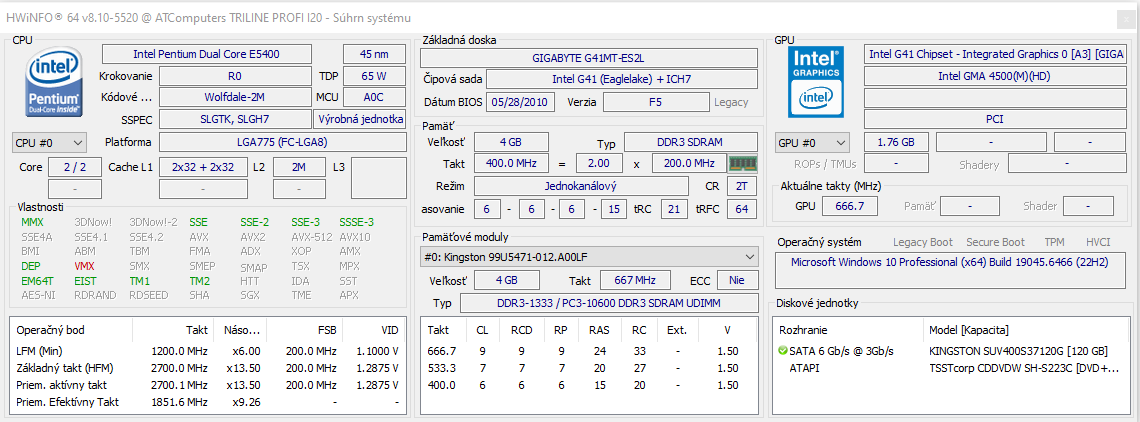The height and width of the screenshot is (422, 1140).
Task: Click the 533.3 memory timing row
Action: tap(589, 368)
